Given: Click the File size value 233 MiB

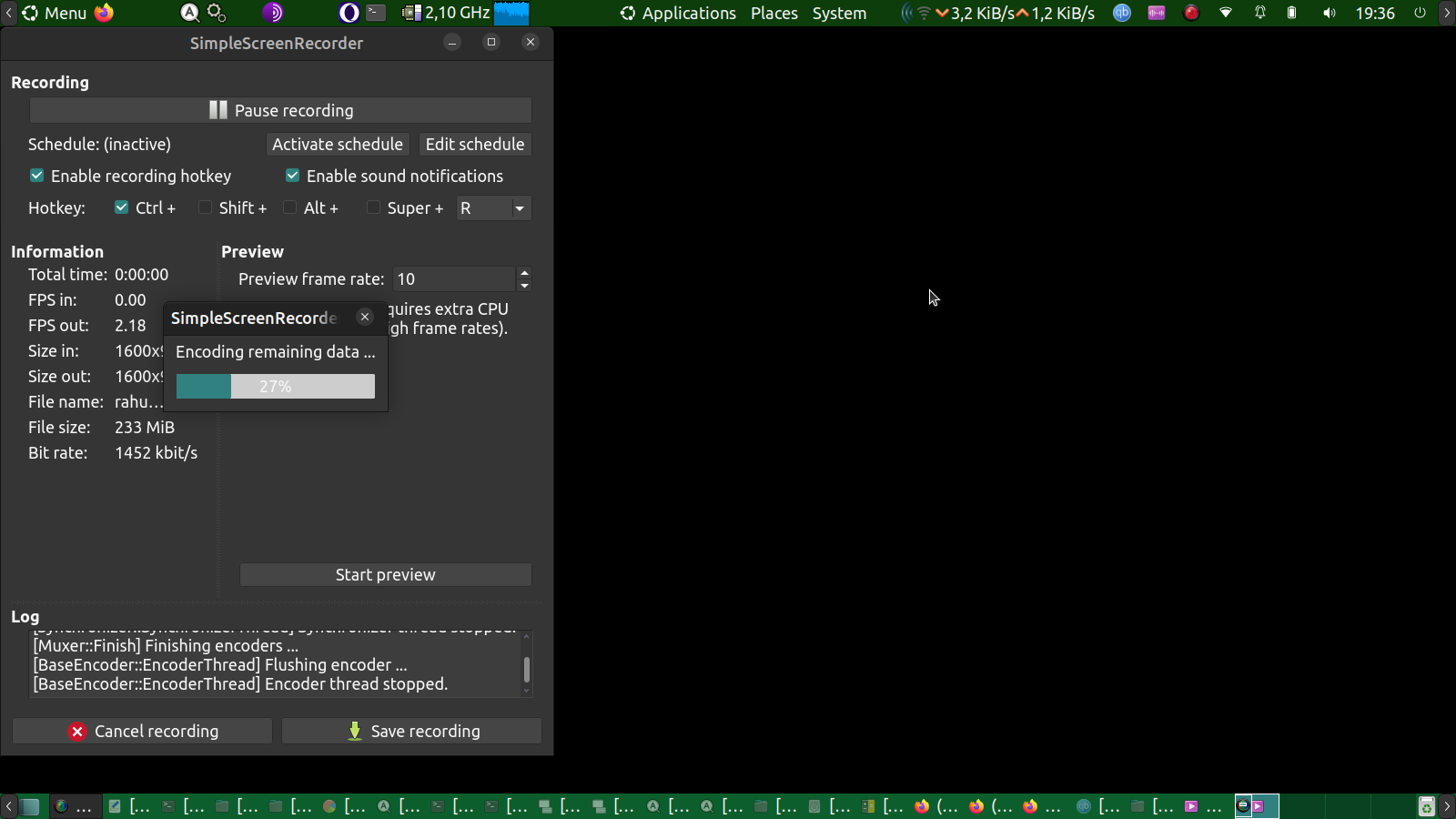Looking at the screenshot, I should pos(145,427).
